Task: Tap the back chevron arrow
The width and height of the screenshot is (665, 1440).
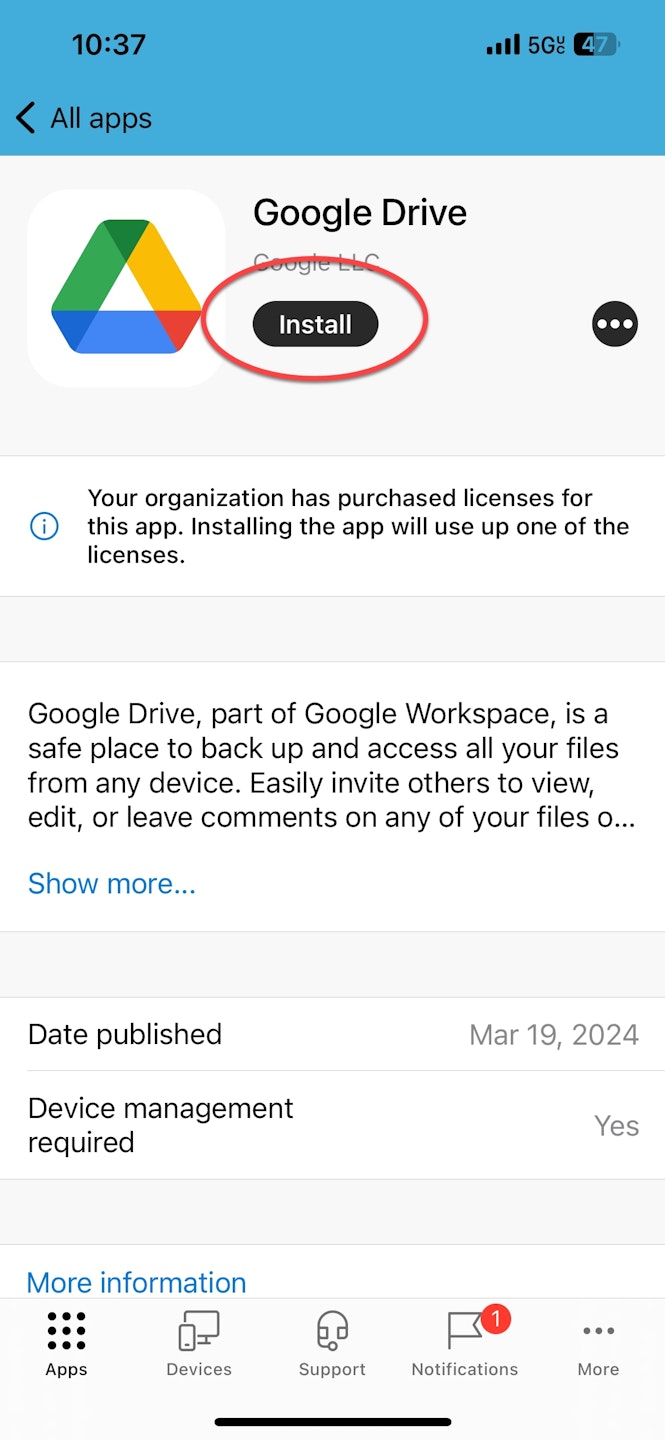Action: click(26, 118)
